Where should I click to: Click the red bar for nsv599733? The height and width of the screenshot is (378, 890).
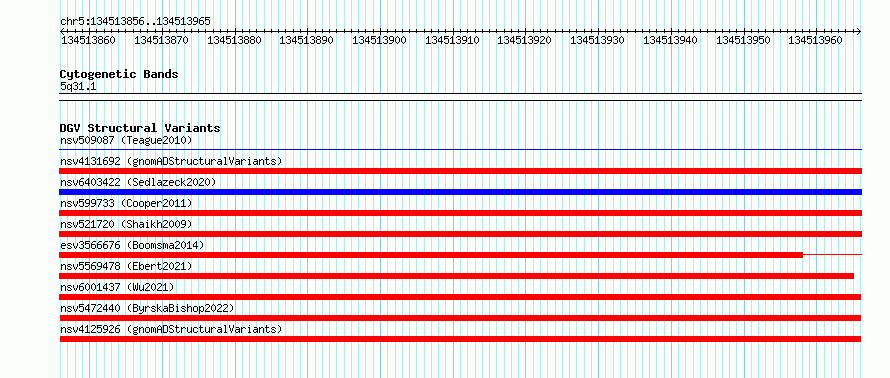(x=460, y=213)
